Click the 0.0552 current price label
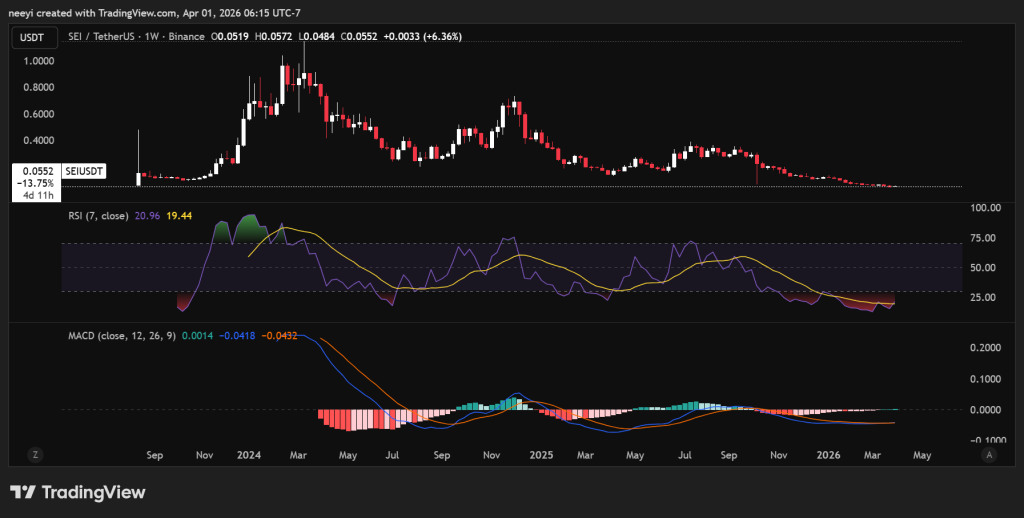The height and width of the screenshot is (518, 1024). click(x=36, y=172)
